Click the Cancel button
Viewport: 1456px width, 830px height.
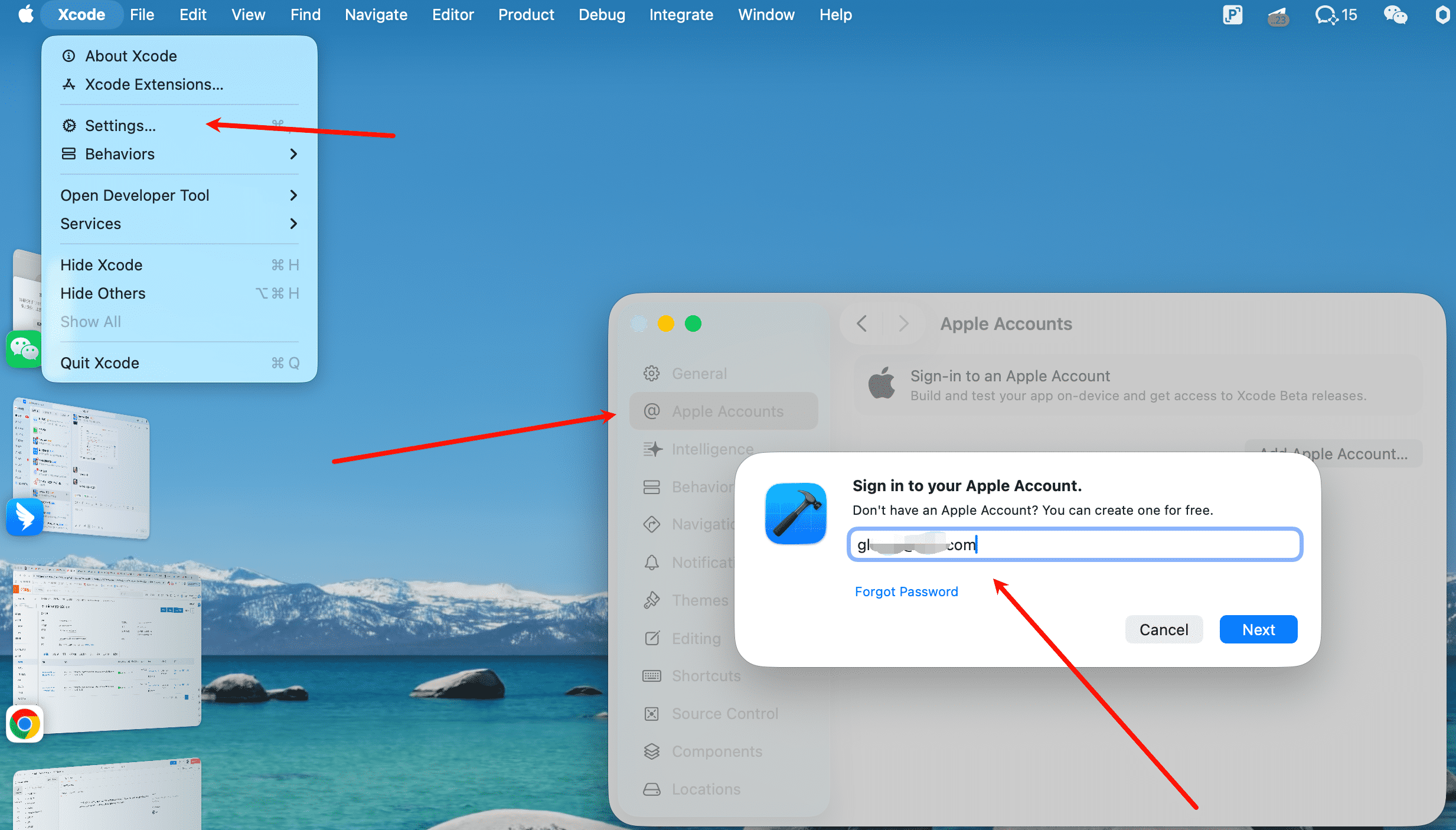coord(1163,630)
